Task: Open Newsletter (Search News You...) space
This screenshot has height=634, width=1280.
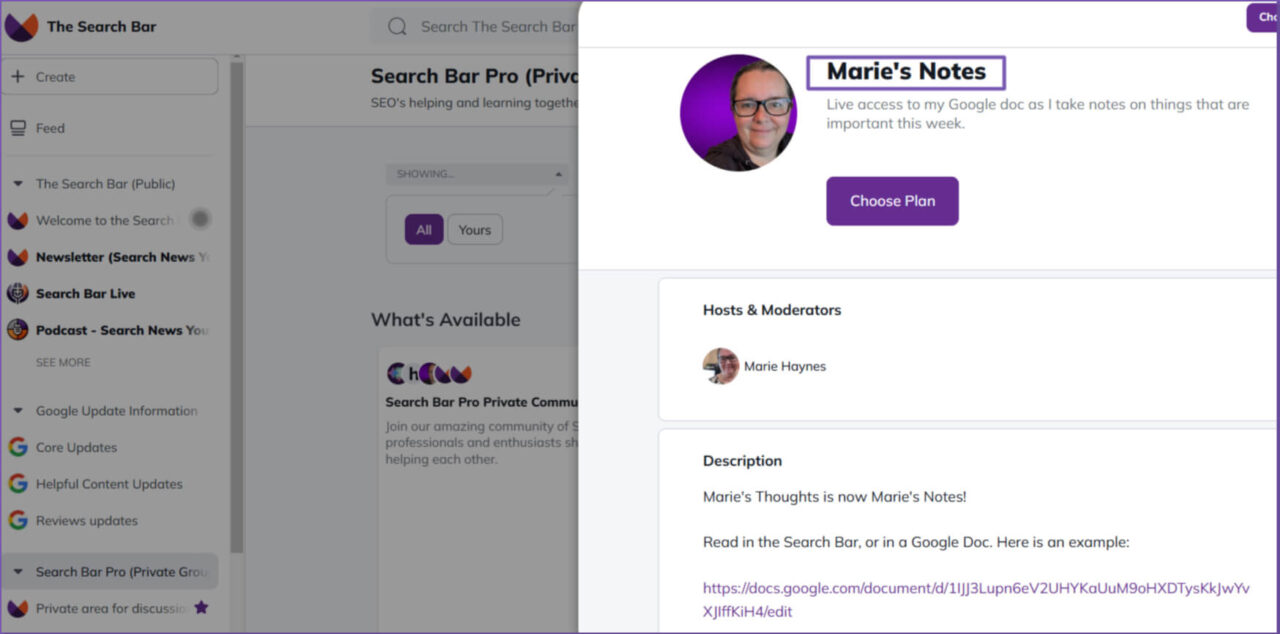Action: (x=123, y=257)
